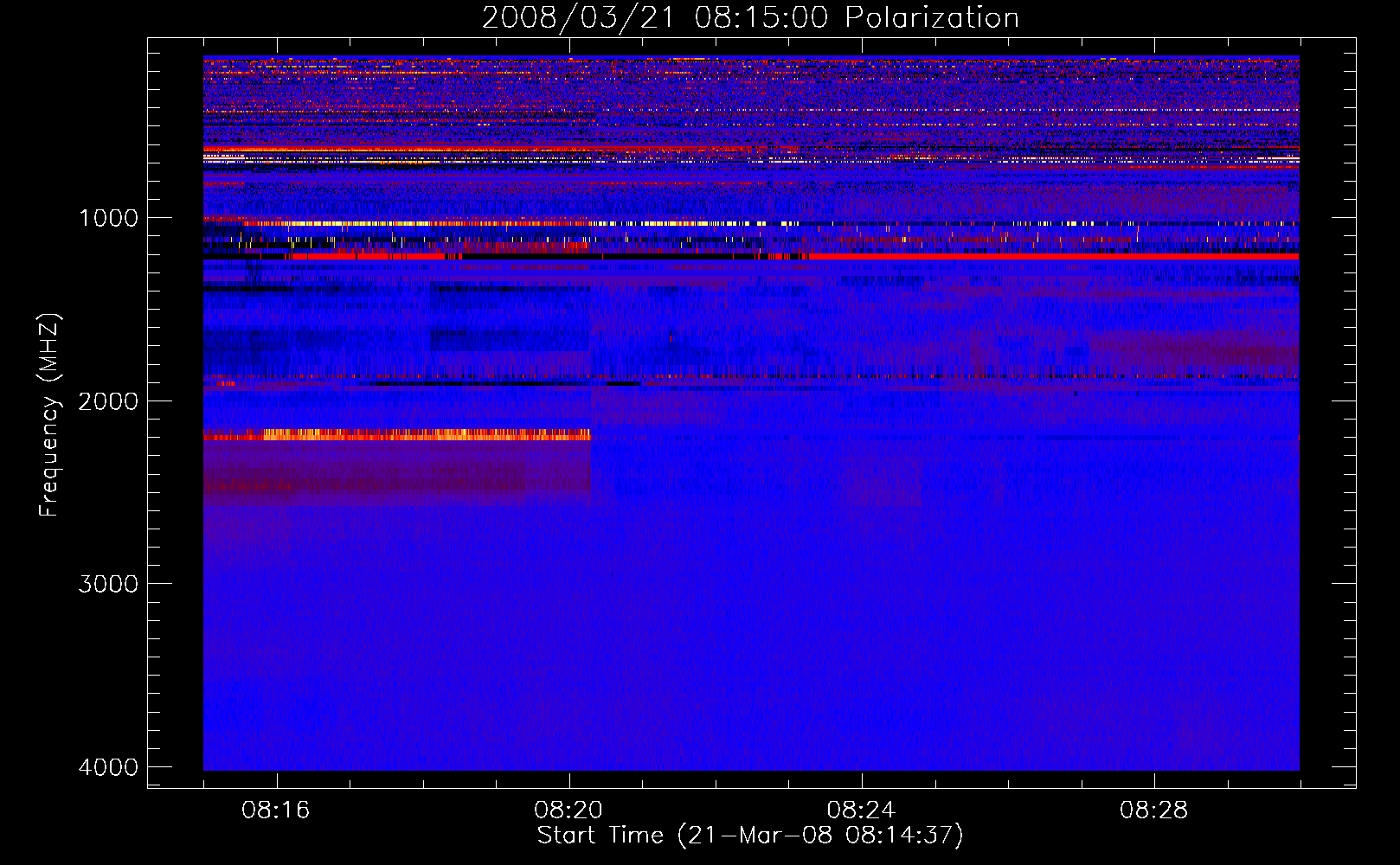Click the solid red band near 1200 MHz
This screenshot has width=1400, height=865.
(x=1053, y=257)
